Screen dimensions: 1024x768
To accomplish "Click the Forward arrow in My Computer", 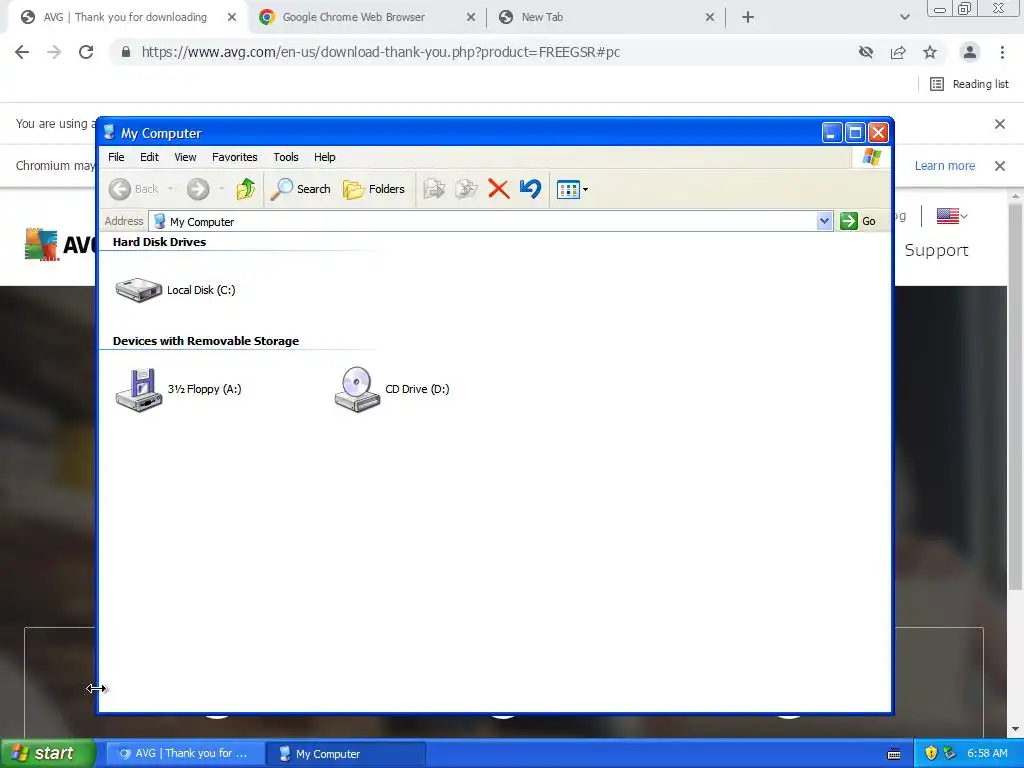I will [198, 189].
